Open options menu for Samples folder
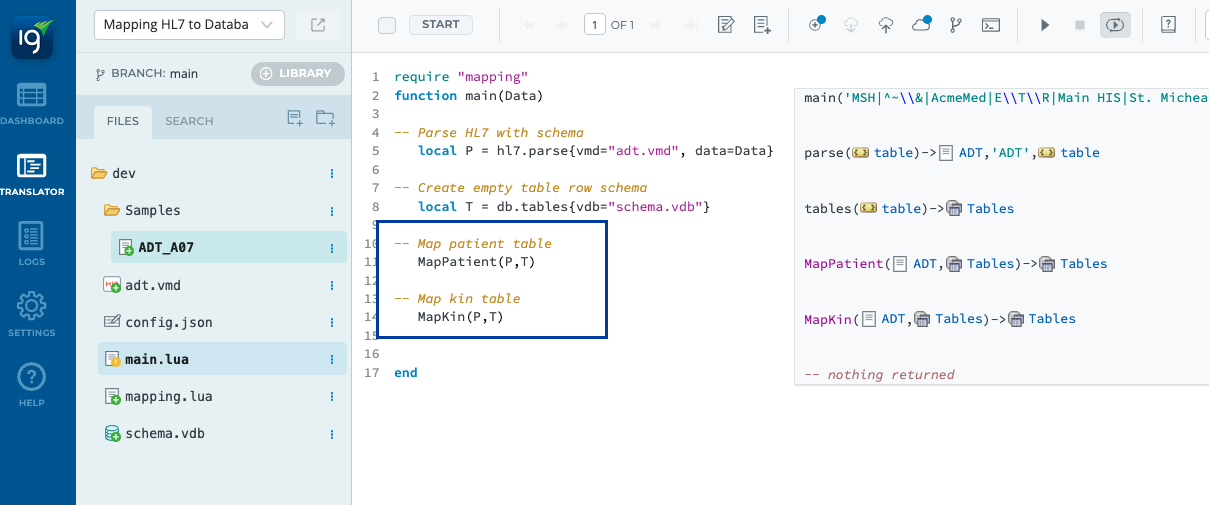The height and width of the screenshot is (505, 1209). click(x=332, y=211)
